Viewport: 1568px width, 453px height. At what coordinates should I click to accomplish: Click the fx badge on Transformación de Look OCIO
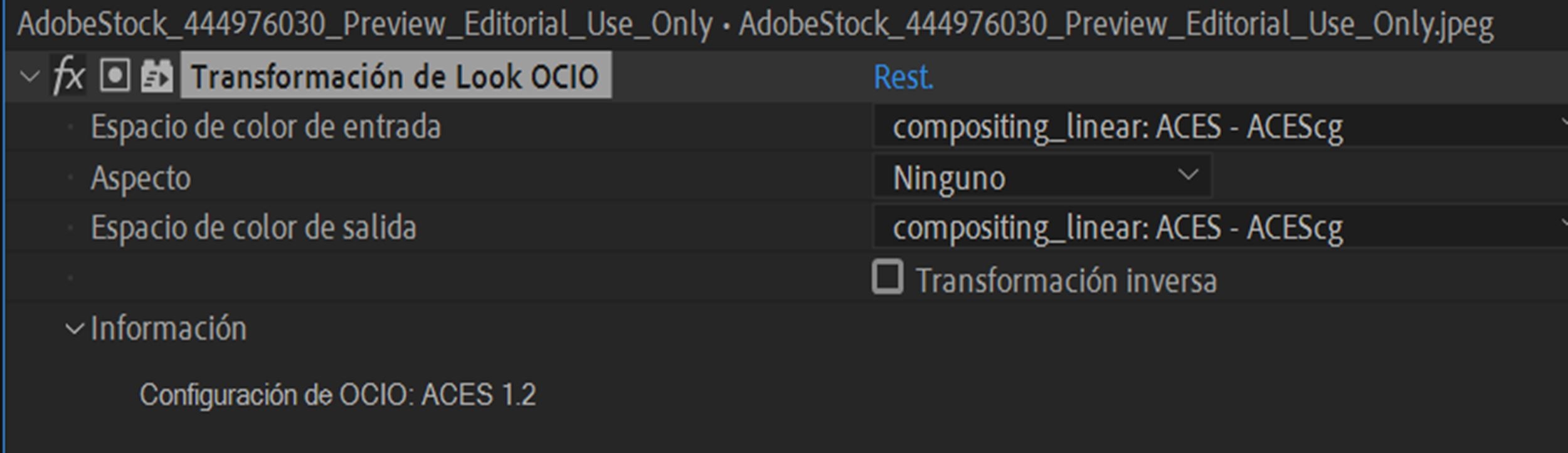click(69, 76)
